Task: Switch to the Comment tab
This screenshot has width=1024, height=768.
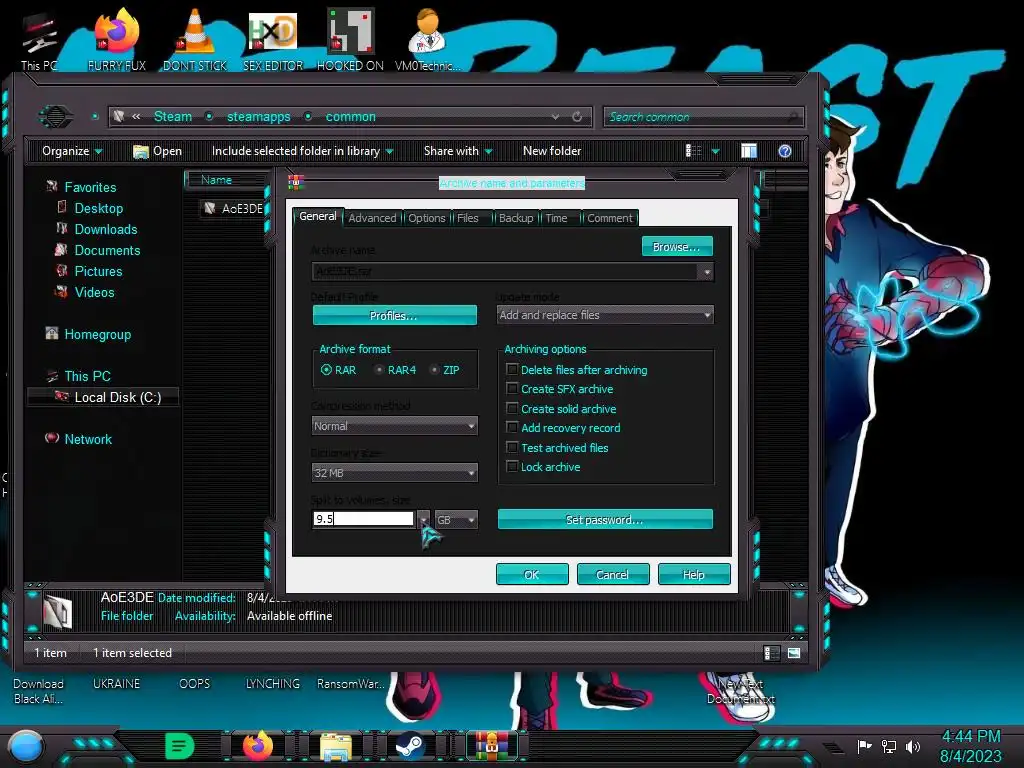Action: click(610, 218)
